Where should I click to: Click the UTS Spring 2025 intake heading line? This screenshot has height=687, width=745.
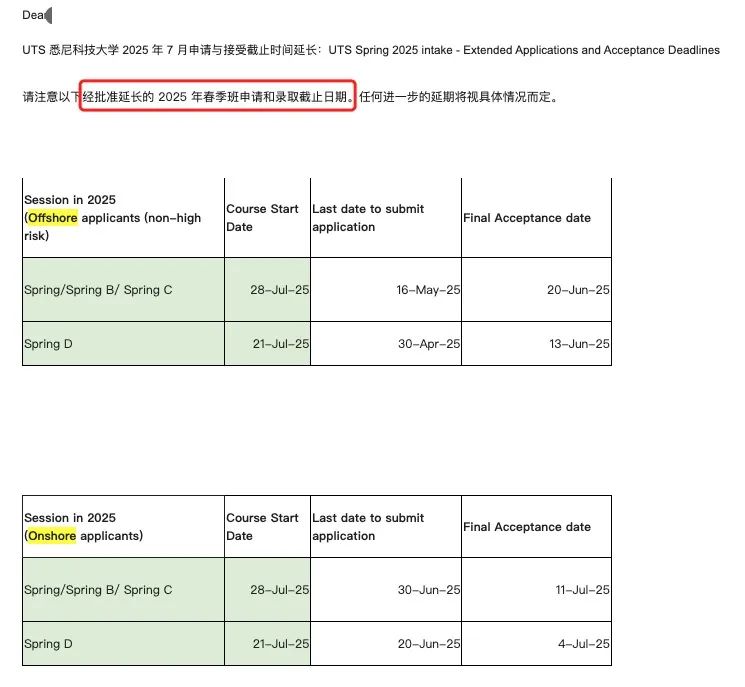click(371, 50)
